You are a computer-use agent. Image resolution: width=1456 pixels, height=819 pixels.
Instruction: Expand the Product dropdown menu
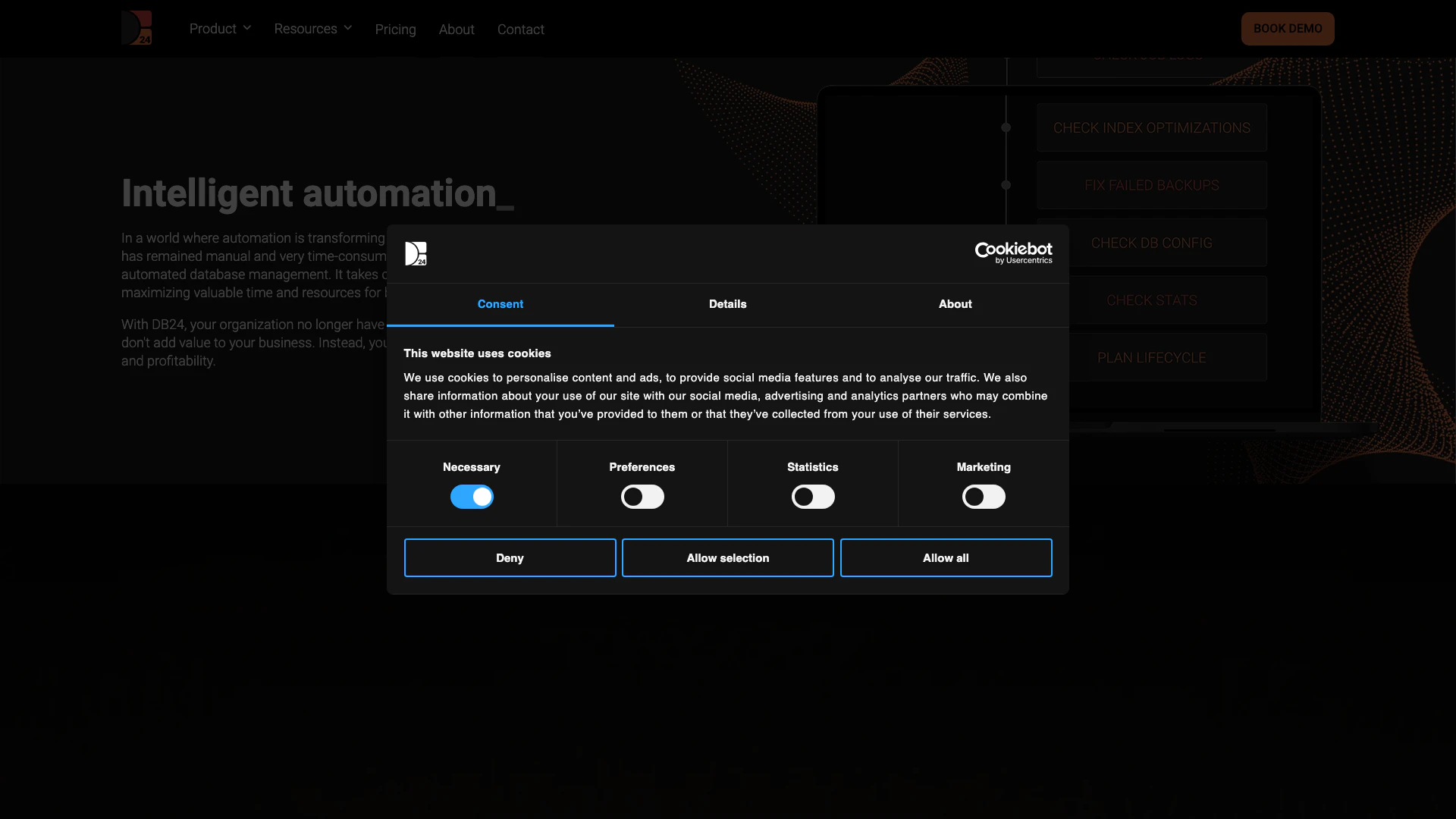[213, 29]
